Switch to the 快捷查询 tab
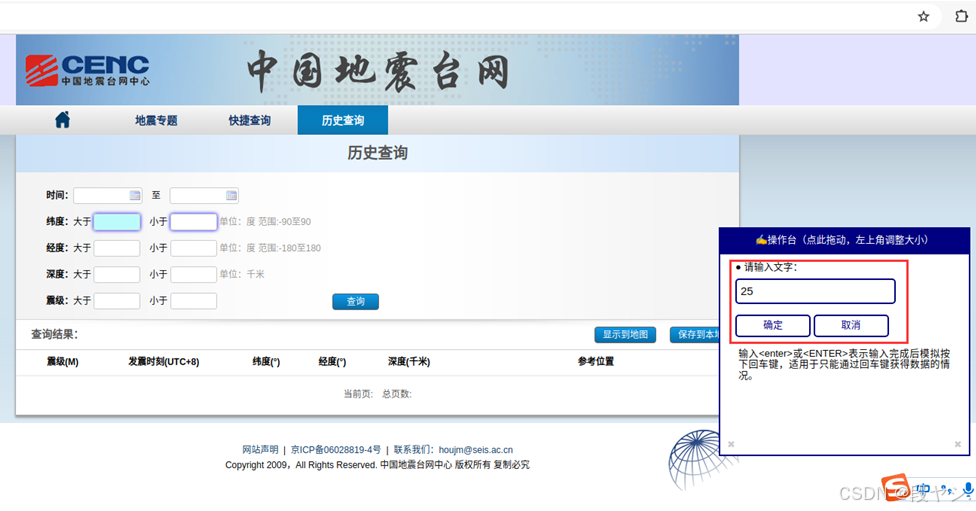Screen dimensions: 976x511 point(249,120)
